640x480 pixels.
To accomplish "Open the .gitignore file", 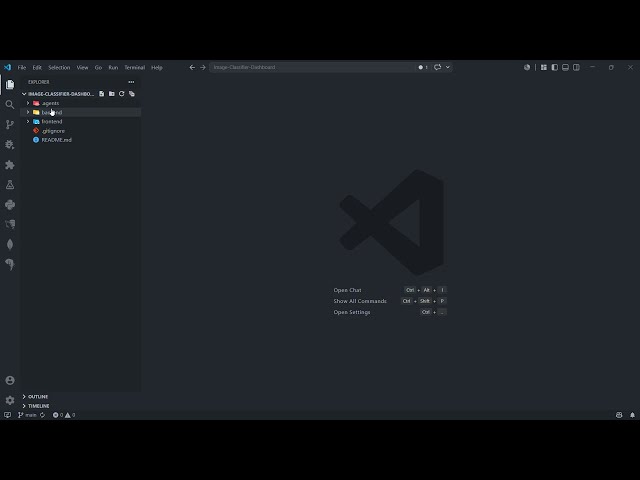I will tap(81, 131).
